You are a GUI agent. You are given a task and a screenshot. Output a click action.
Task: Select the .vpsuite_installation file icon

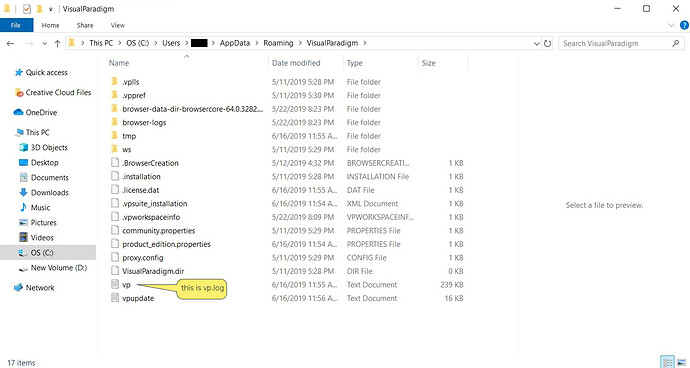pos(115,203)
